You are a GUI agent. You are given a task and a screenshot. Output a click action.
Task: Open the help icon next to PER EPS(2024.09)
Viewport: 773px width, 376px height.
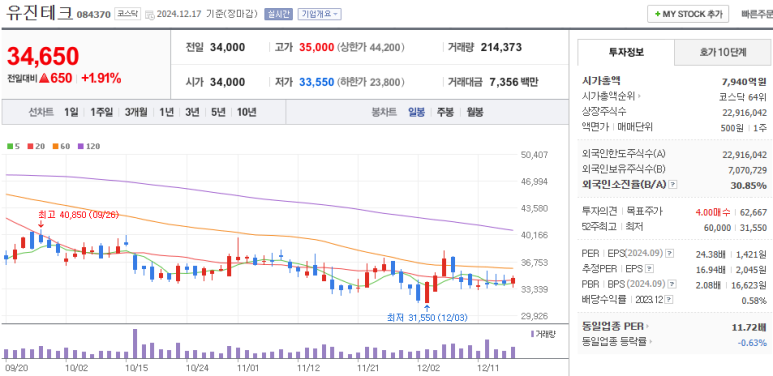(669, 254)
